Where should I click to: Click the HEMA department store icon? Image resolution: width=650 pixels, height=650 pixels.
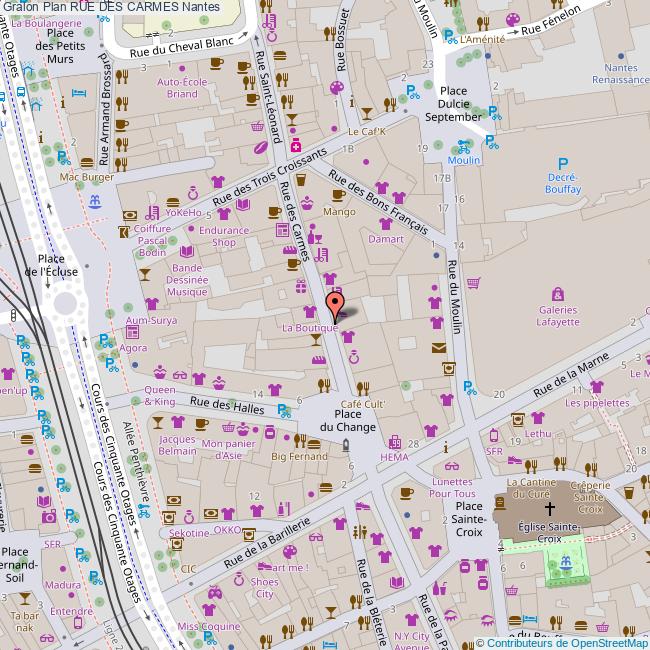click(x=395, y=442)
